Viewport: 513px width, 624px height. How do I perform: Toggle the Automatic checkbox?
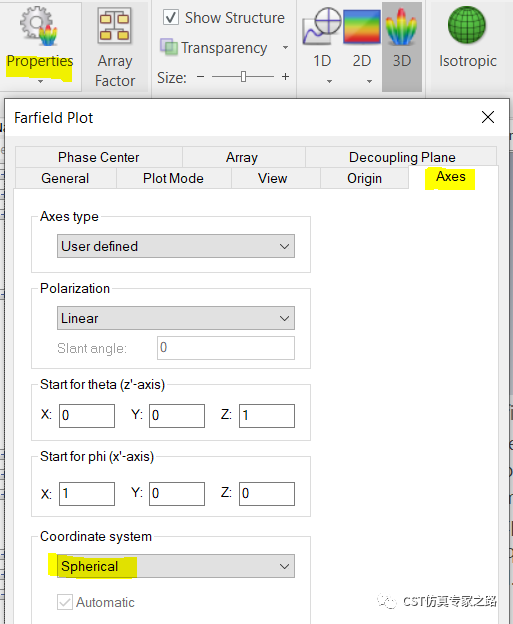(x=65, y=602)
